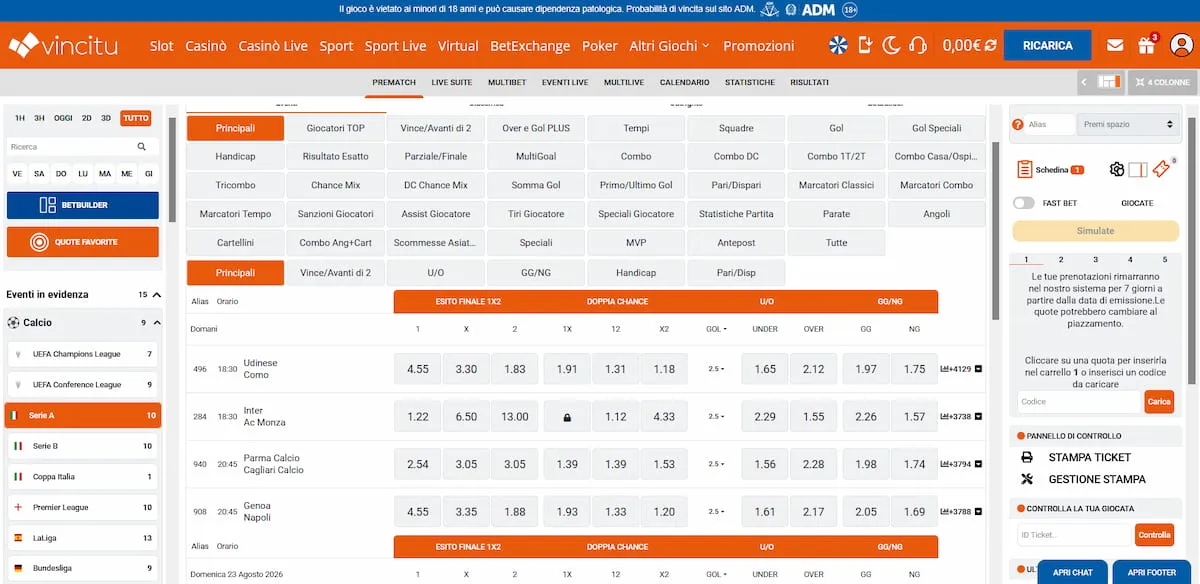1200x584 pixels.
Task: Expand the GOL column header dropdown under Domani
Action: coord(716,329)
